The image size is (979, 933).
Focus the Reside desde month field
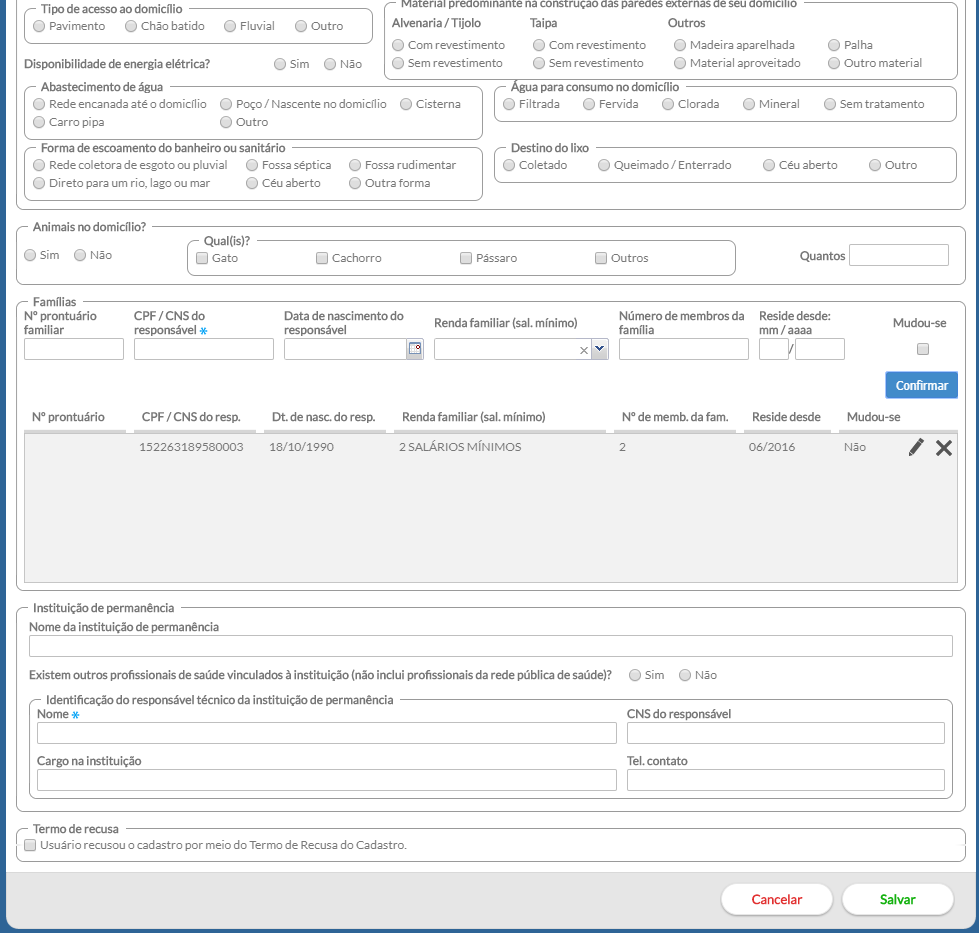tap(774, 349)
